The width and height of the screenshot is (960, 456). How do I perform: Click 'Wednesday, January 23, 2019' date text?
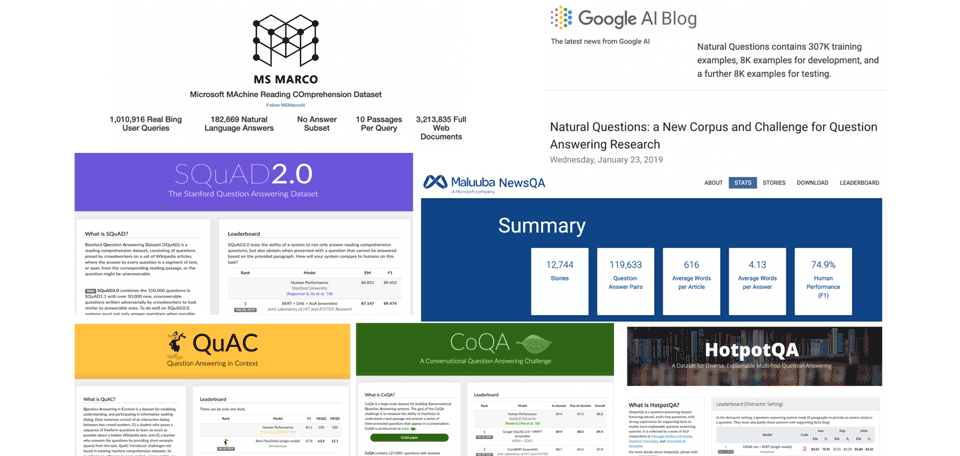coord(607,160)
